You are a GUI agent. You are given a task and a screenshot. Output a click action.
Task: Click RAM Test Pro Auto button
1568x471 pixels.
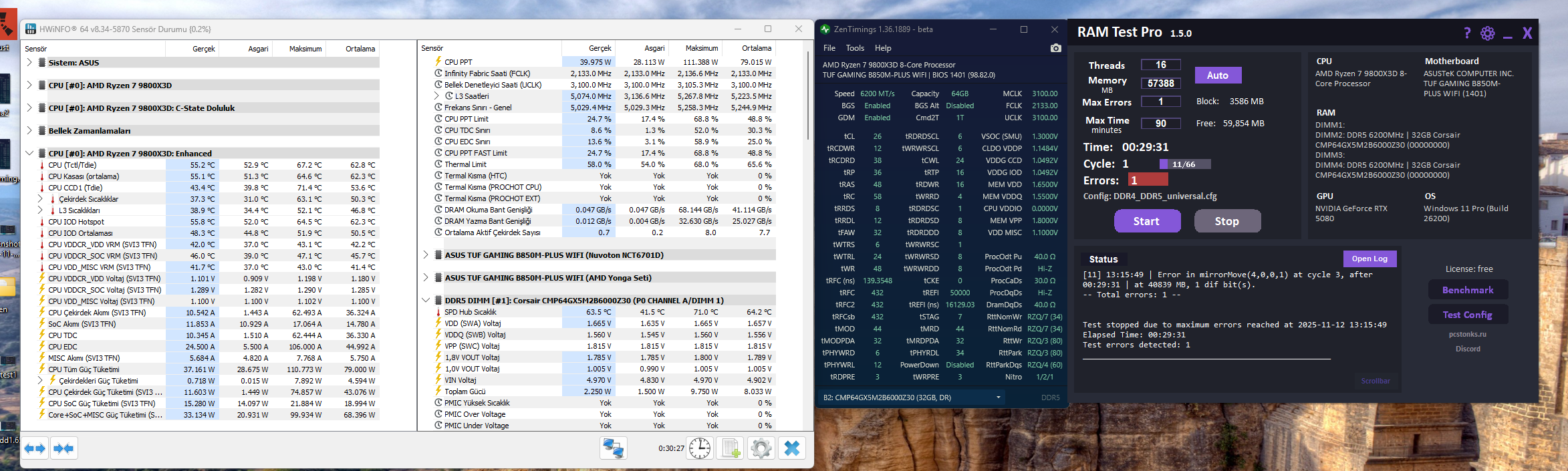(1218, 75)
